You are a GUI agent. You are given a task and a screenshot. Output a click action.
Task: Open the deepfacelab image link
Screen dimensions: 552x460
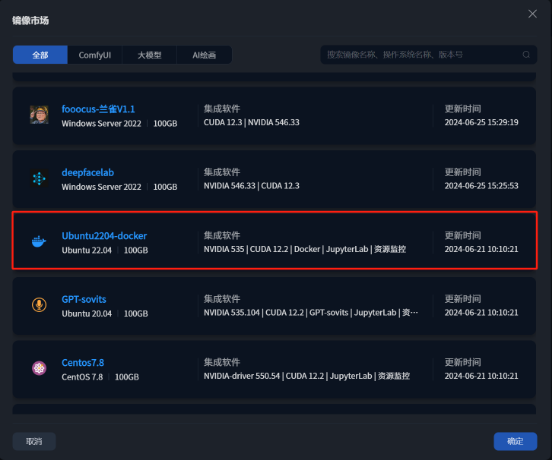pyautogui.click(x=88, y=172)
